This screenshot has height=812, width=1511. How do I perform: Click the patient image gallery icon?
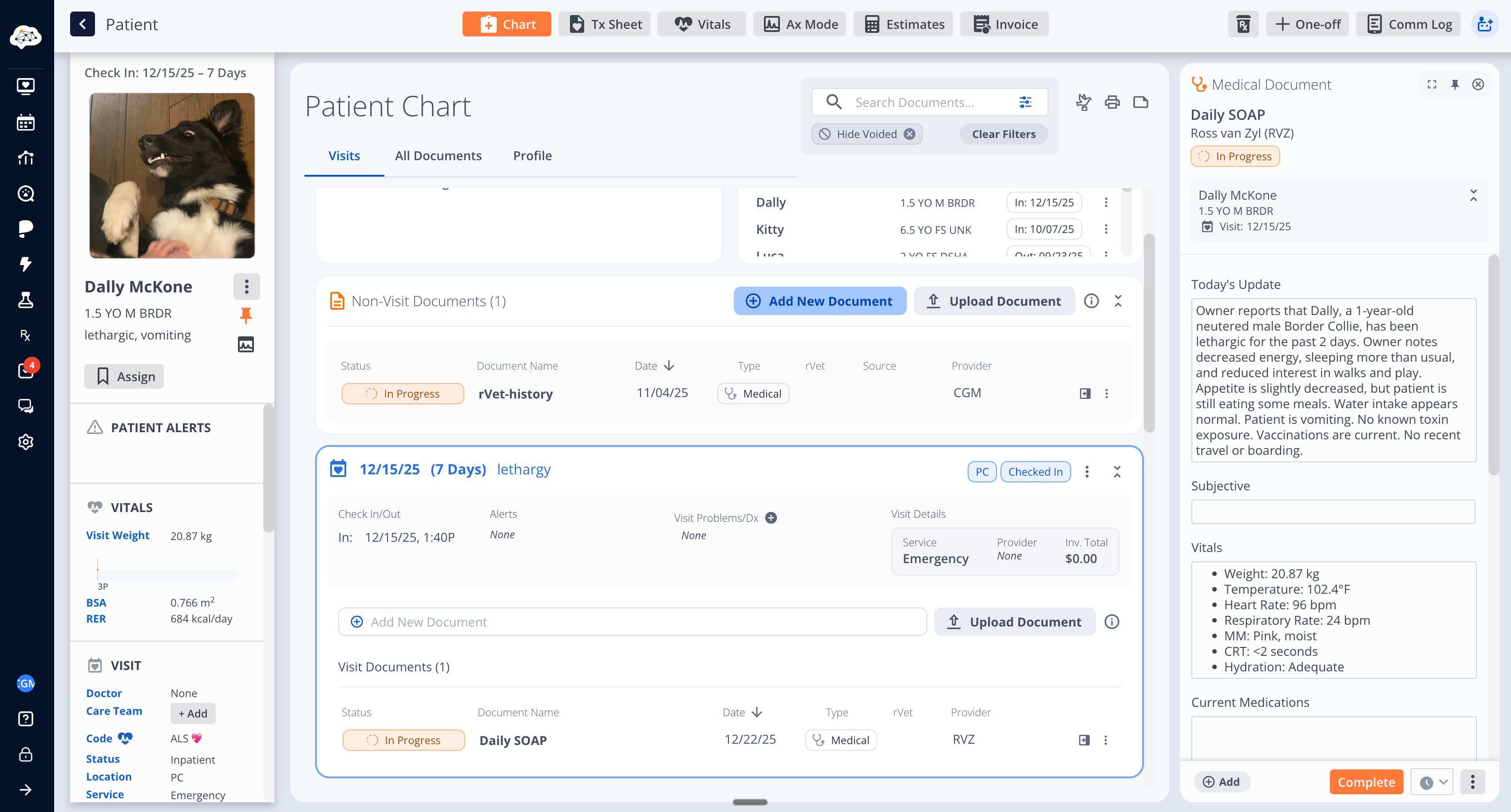pyautogui.click(x=246, y=344)
